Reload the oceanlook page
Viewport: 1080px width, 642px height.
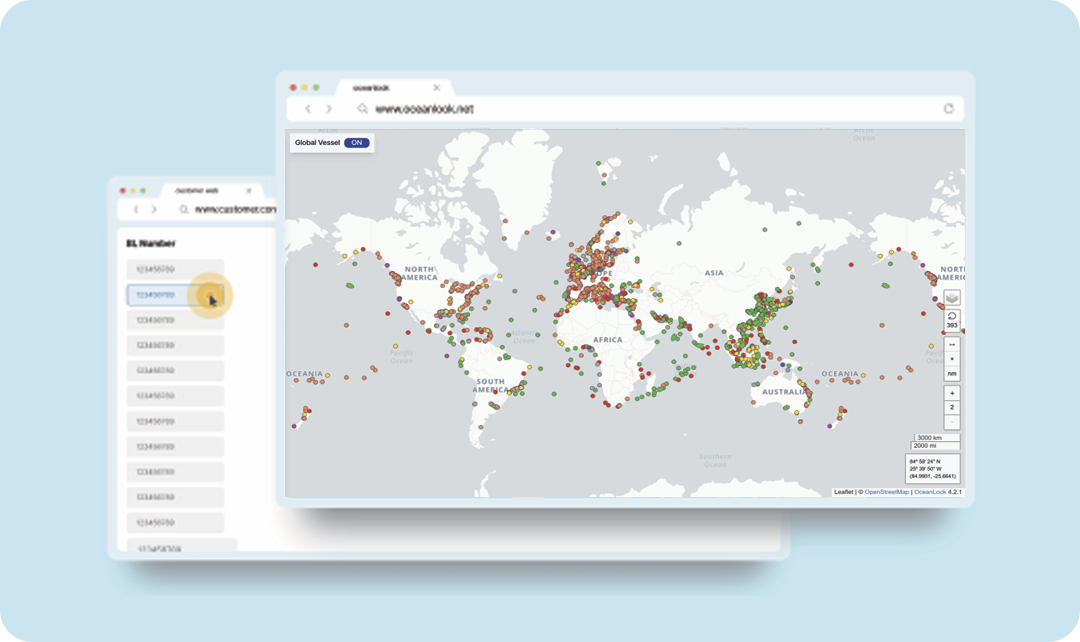pyautogui.click(x=948, y=109)
